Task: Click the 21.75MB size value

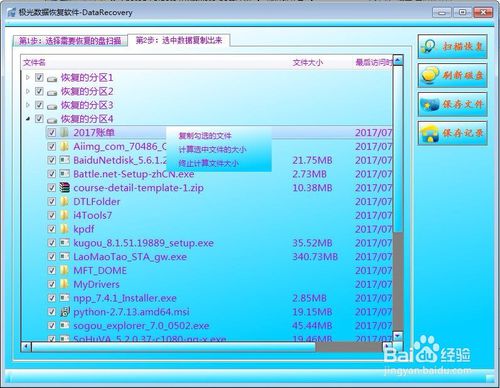Action: coord(312,160)
